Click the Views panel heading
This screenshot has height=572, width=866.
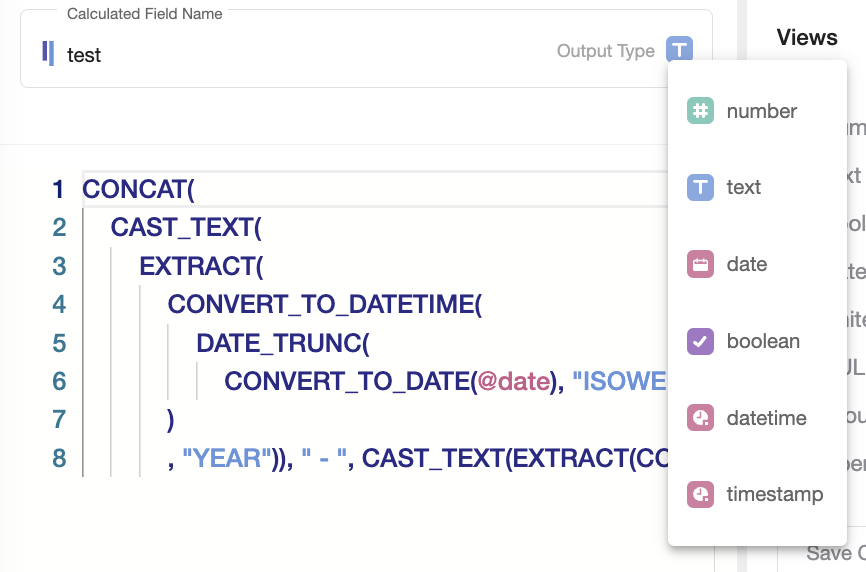[806, 37]
